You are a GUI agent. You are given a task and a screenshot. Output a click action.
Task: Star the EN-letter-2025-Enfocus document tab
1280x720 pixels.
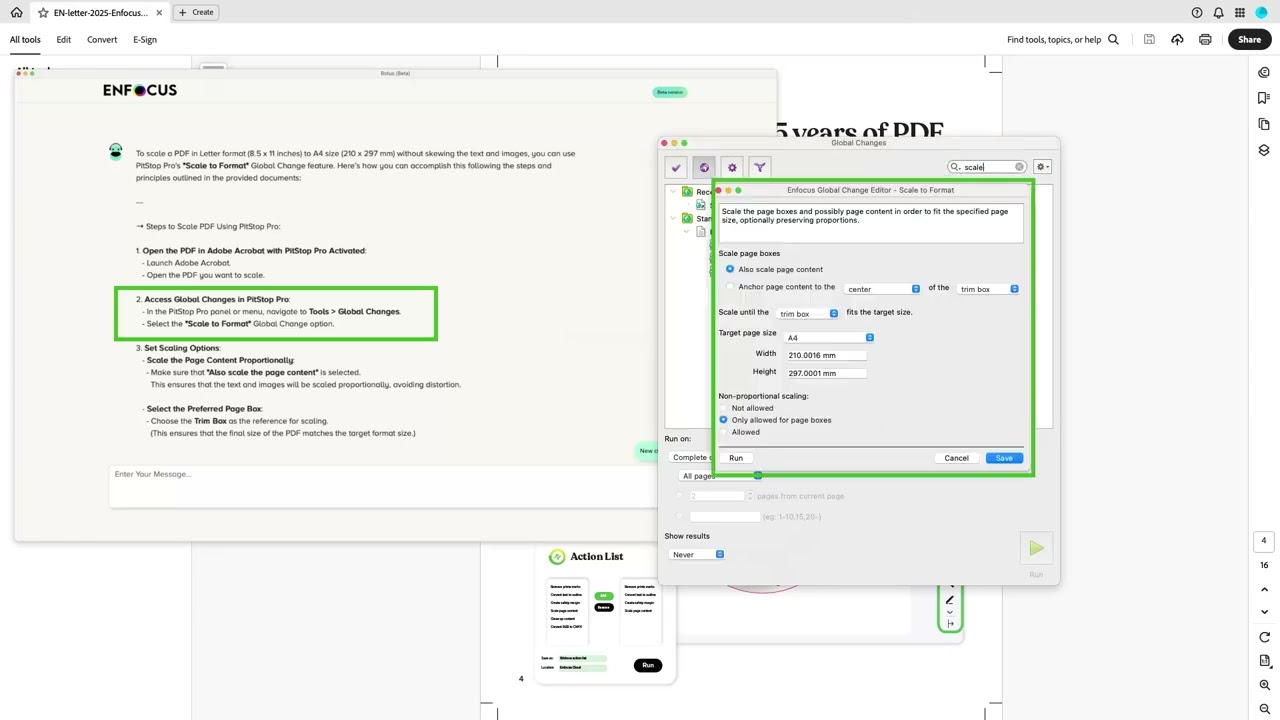[x=43, y=13]
